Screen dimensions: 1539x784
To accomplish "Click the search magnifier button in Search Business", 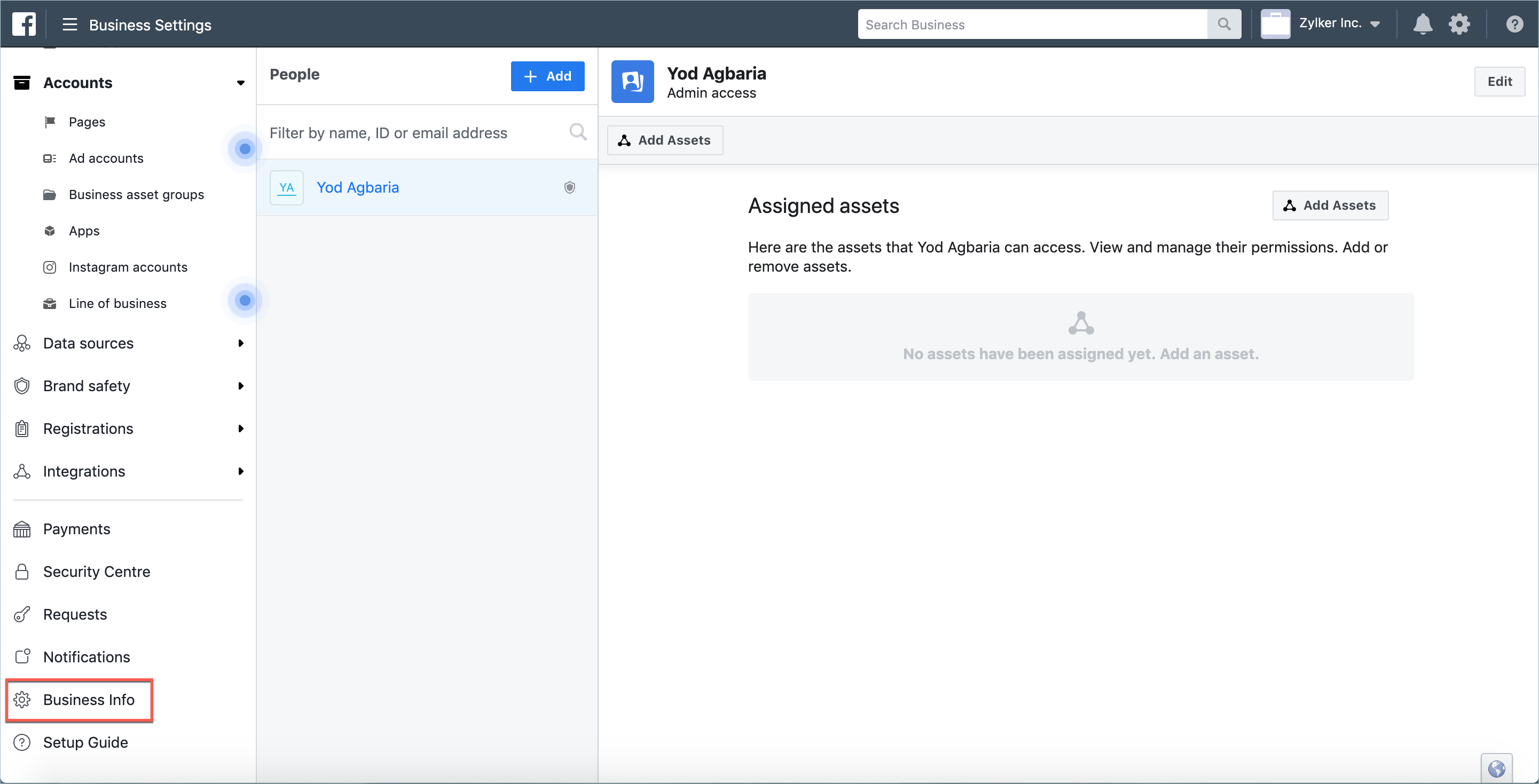I will pyautogui.click(x=1223, y=25).
